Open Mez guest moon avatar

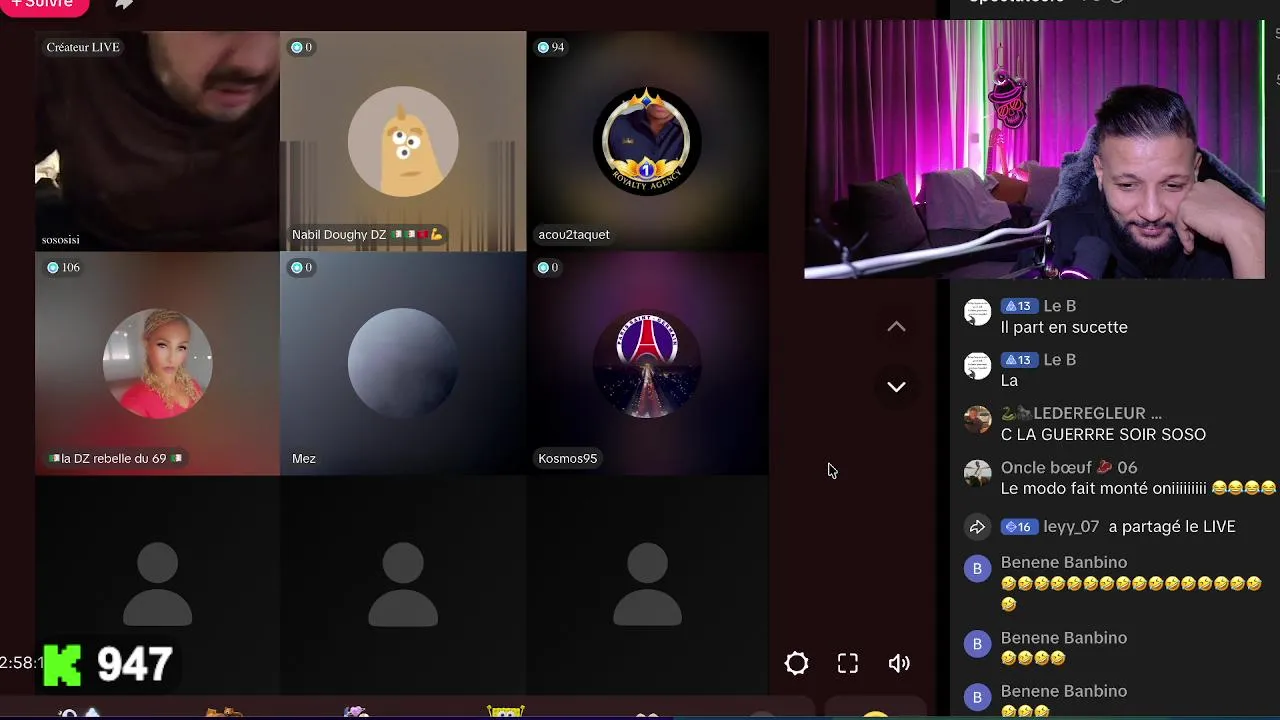point(403,363)
